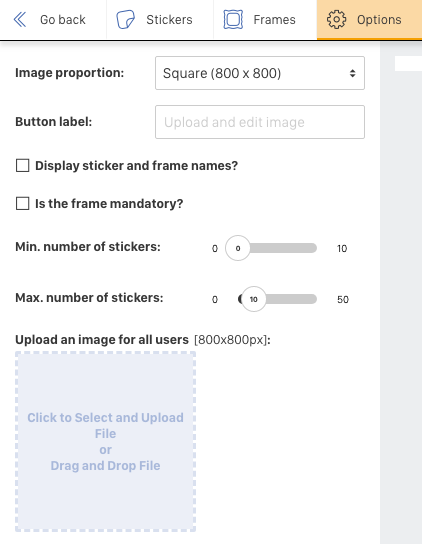
Task: Click the Max. number of stickers slider handle
Action: pyautogui.click(x=254, y=299)
